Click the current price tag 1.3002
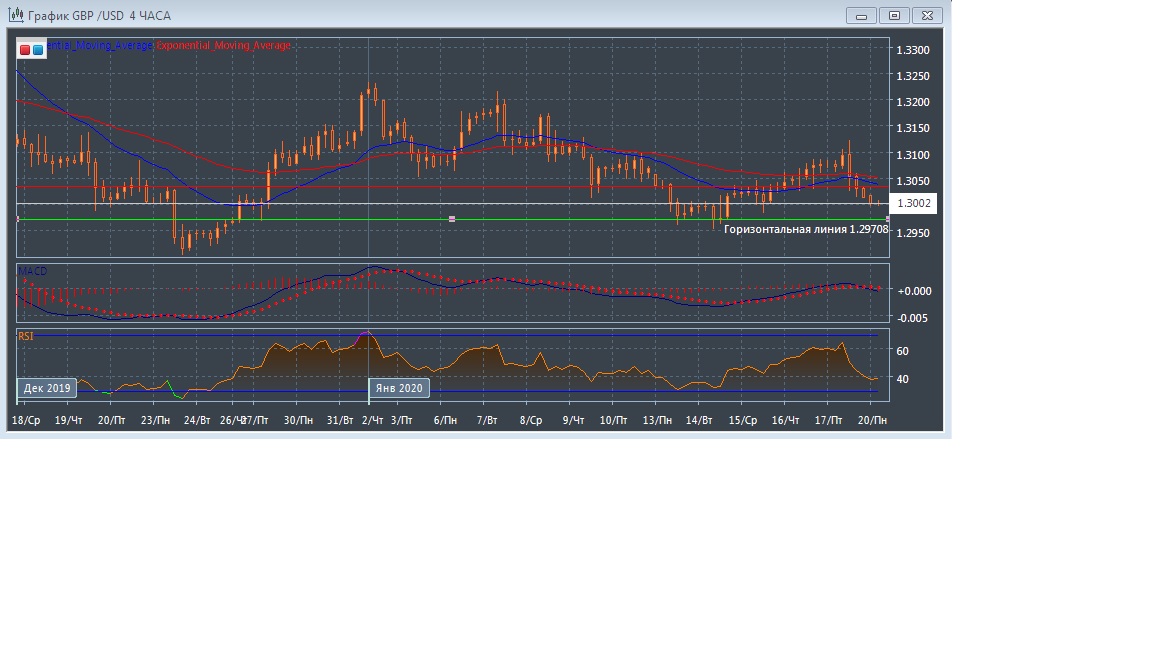Viewport: 1152px width, 648px height. point(914,203)
